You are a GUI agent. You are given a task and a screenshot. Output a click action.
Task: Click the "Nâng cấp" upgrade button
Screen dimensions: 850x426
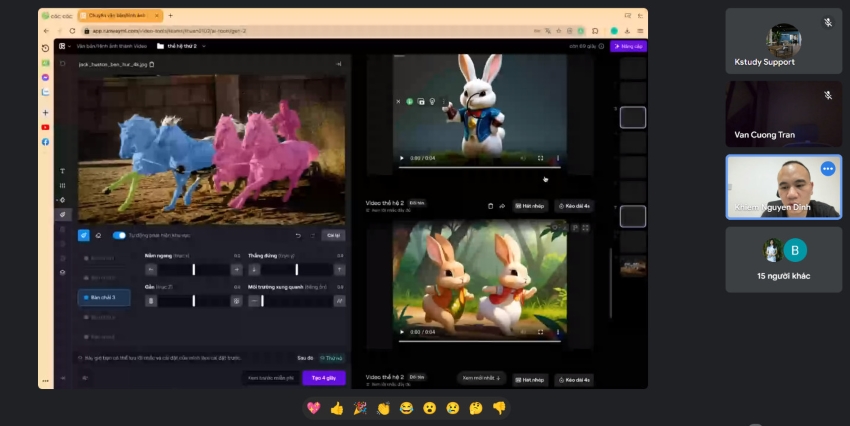click(628, 46)
